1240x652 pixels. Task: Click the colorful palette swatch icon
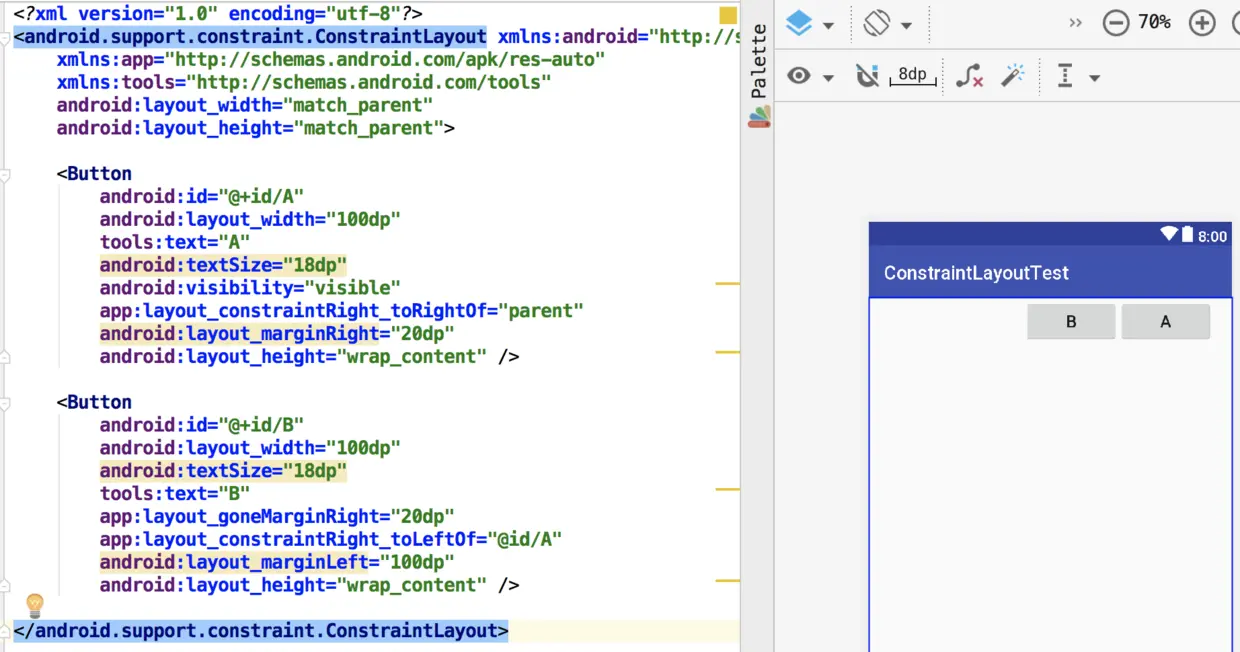coord(759,117)
